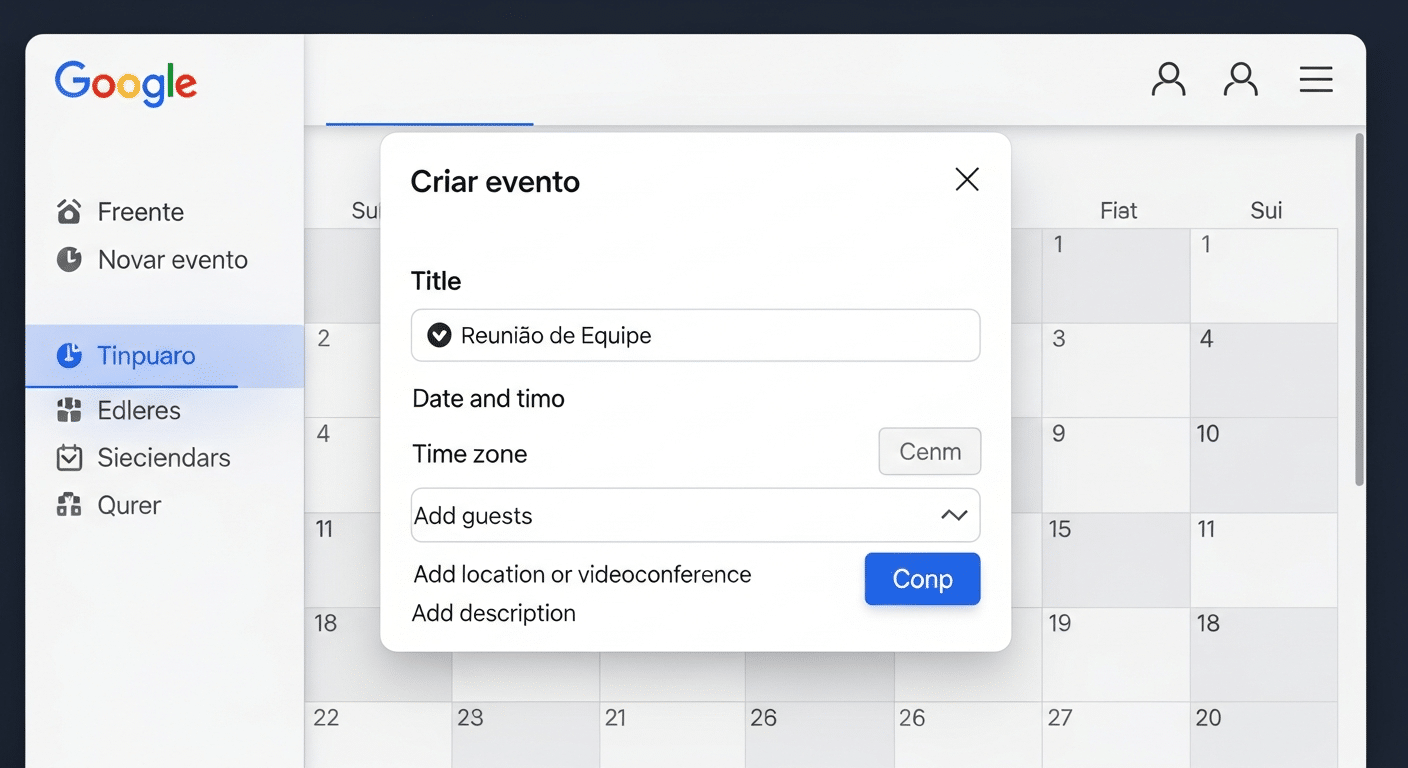Click the Edleres grid icon
This screenshot has height=768, width=1408.
tap(68, 410)
